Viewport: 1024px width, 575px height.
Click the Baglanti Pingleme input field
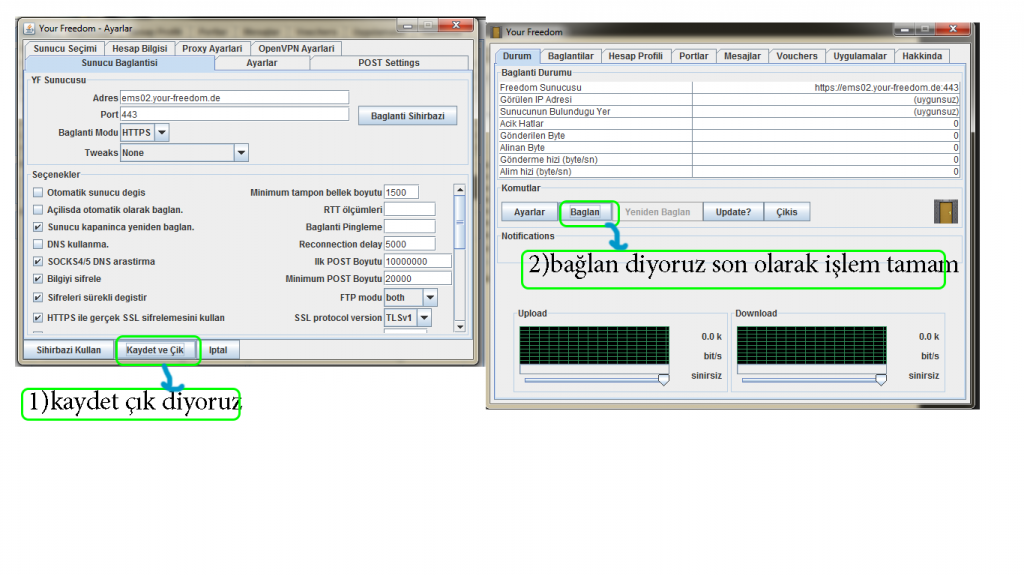(x=409, y=227)
